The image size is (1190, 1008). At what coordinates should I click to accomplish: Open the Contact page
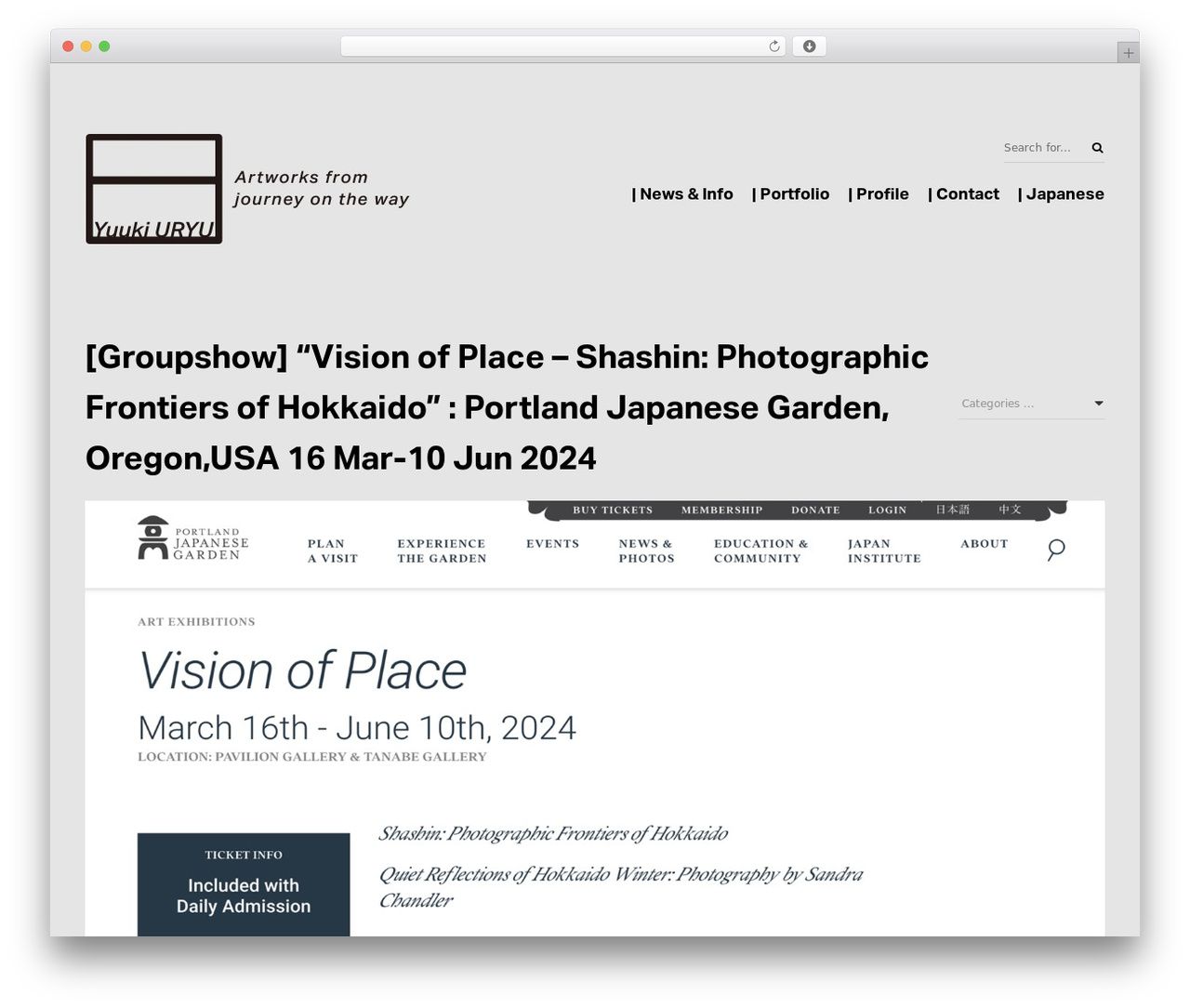coord(963,194)
